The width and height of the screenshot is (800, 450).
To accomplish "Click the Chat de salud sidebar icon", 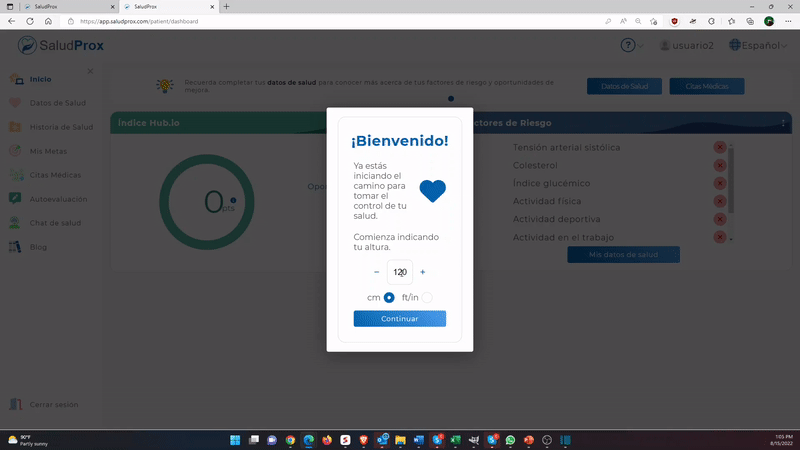I will pos(15,223).
